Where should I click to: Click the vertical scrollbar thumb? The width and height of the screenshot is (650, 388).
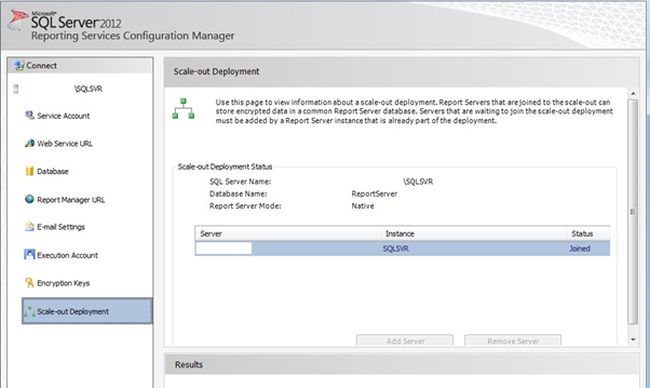point(633,211)
